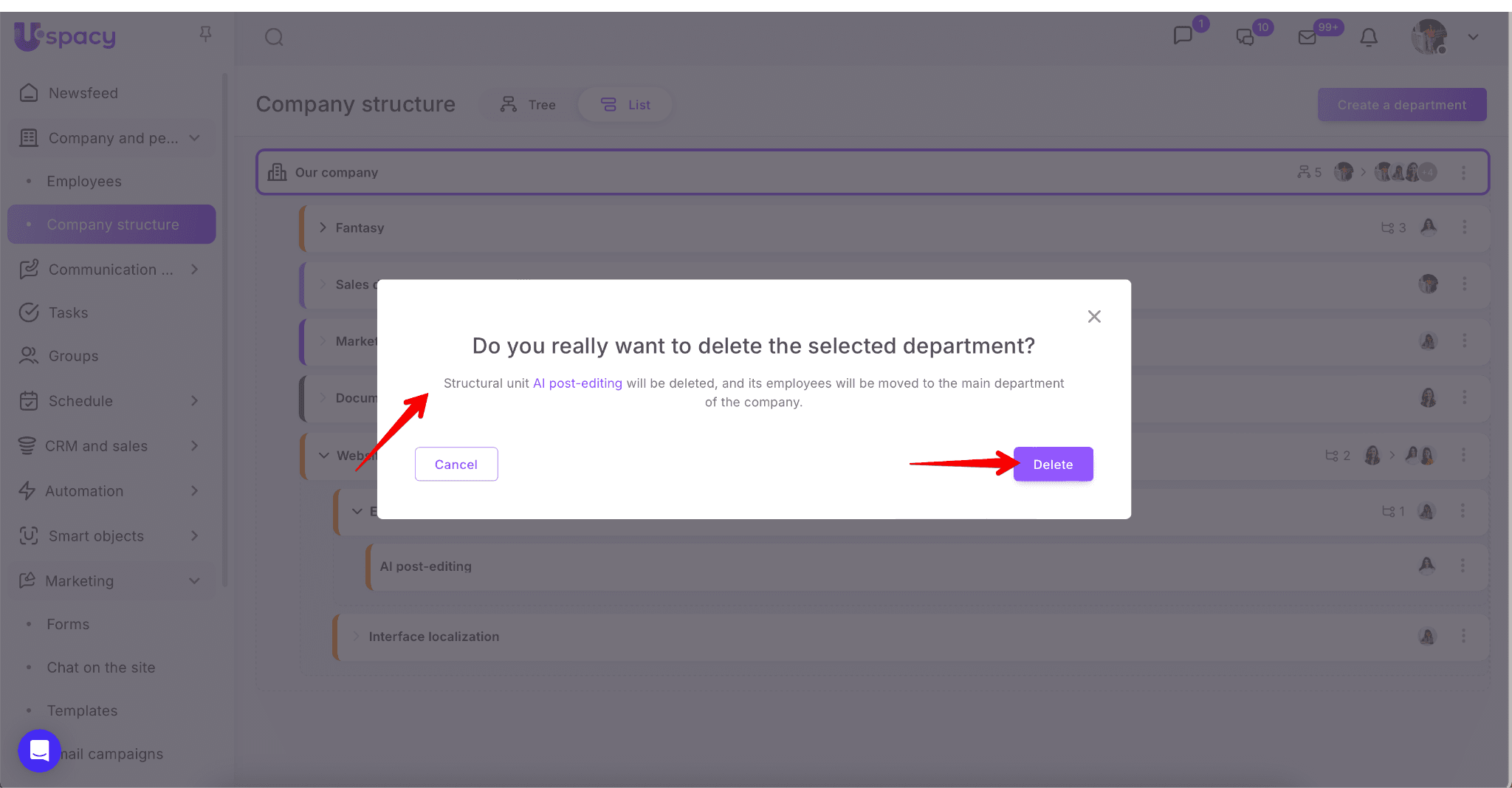Screen dimensions: 1512x788
Task: Open the user profile dropdown arrow
Action: 1473,37
